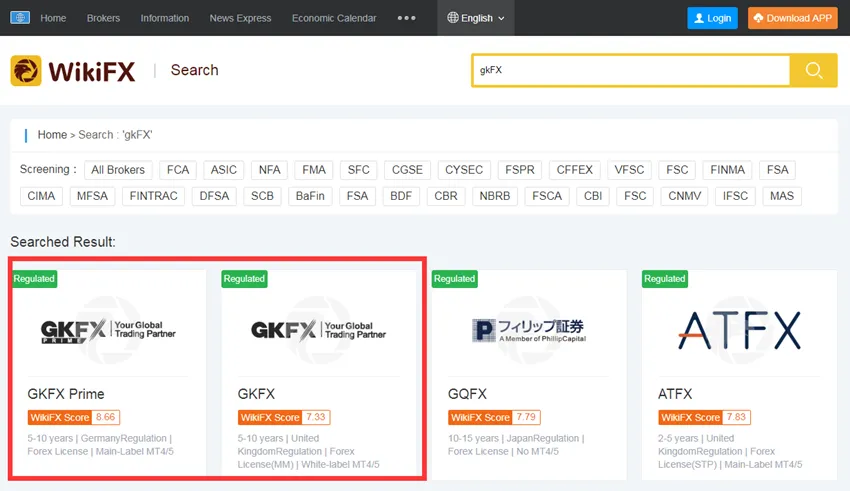Click GQFX WikiFX Score 7.79 badge
Image resolution: width=850 pixels, height=491 pixels.
494,417
